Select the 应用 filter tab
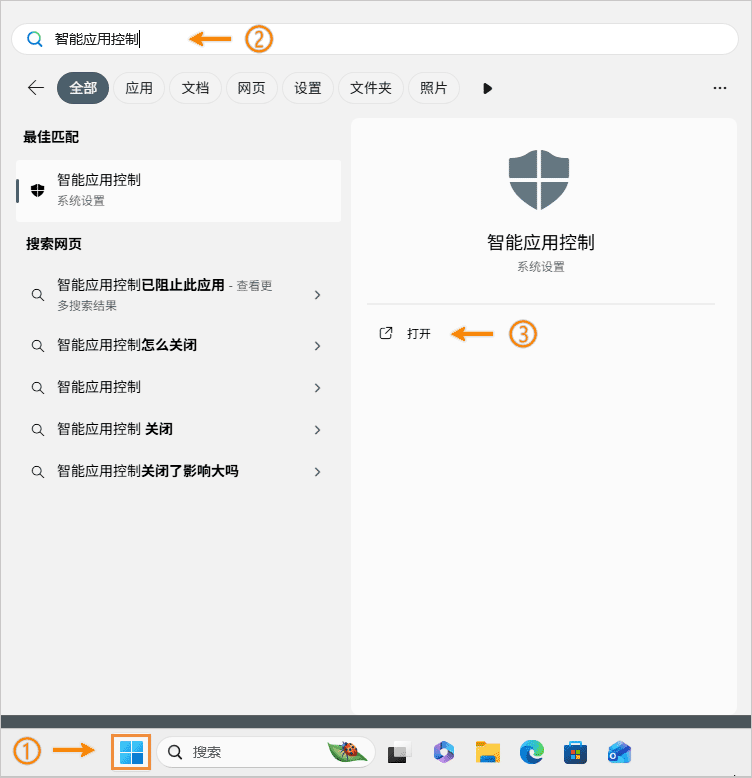This screenshot has width=752, height=778. 139,88
